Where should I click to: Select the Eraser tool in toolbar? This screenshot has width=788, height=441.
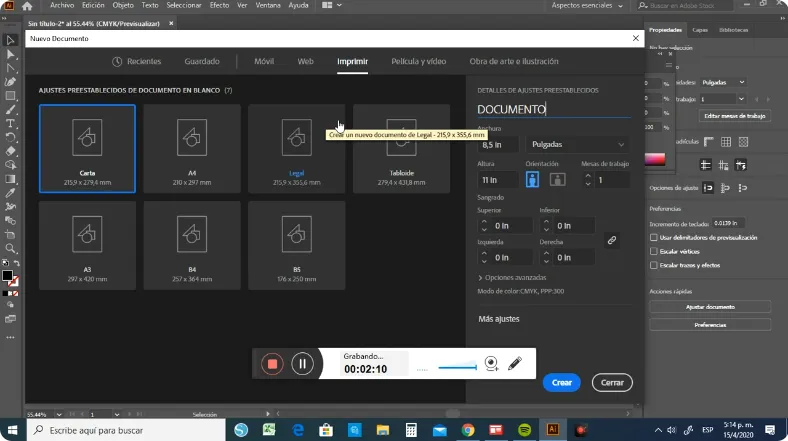[x=10, y=151]
